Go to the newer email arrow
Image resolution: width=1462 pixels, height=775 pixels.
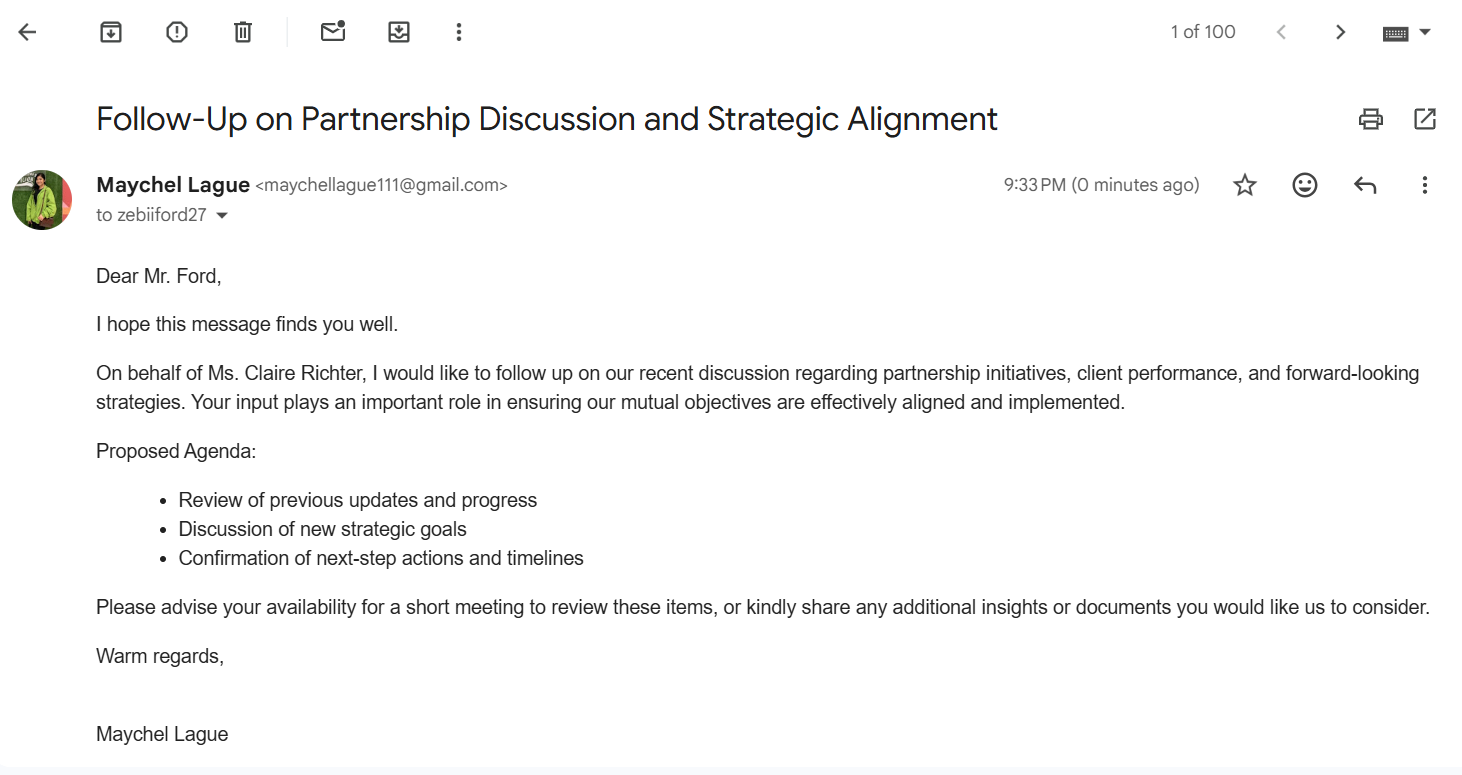click(1281, 32)
